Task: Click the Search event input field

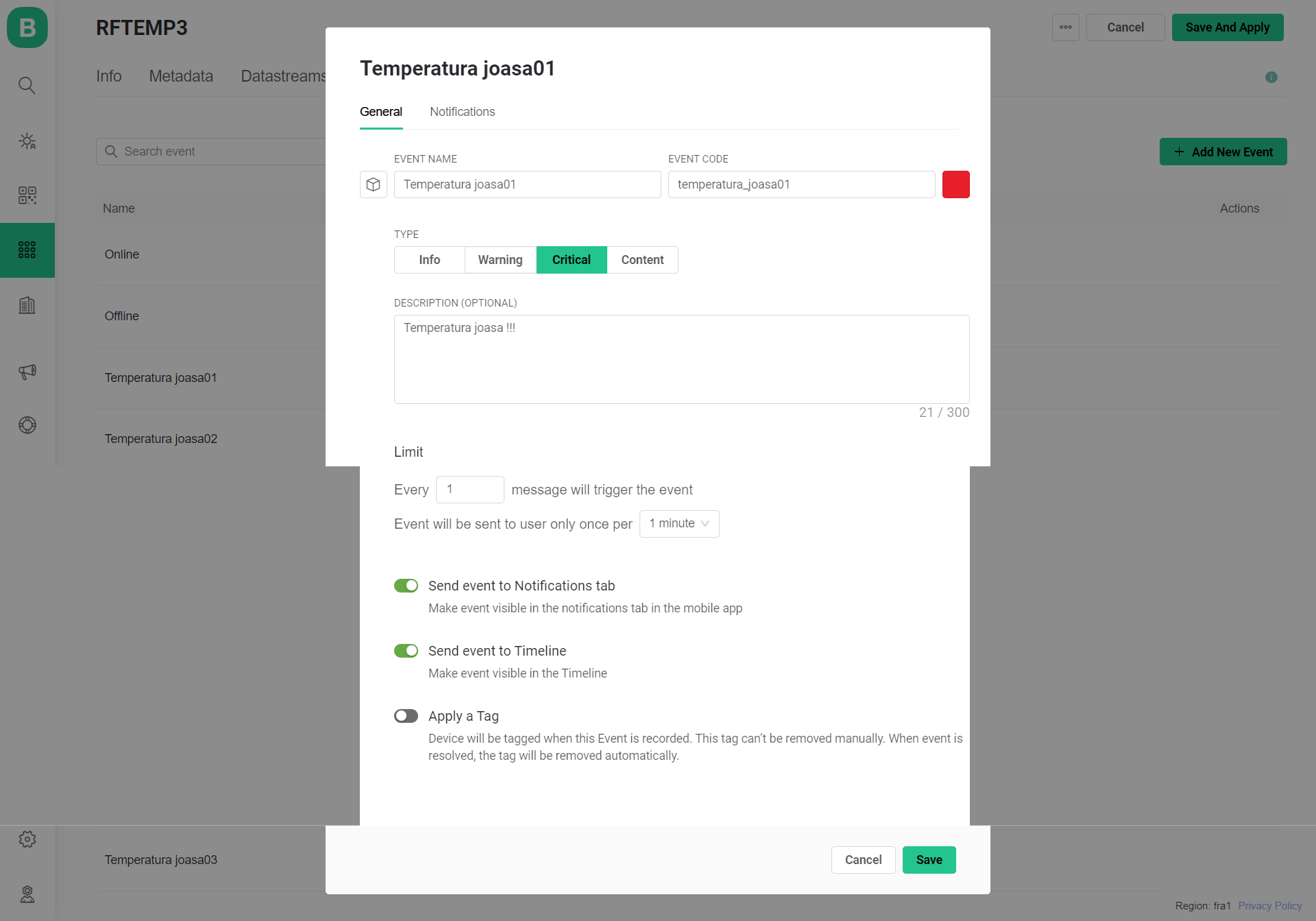Action: click(x=211, y=152)
